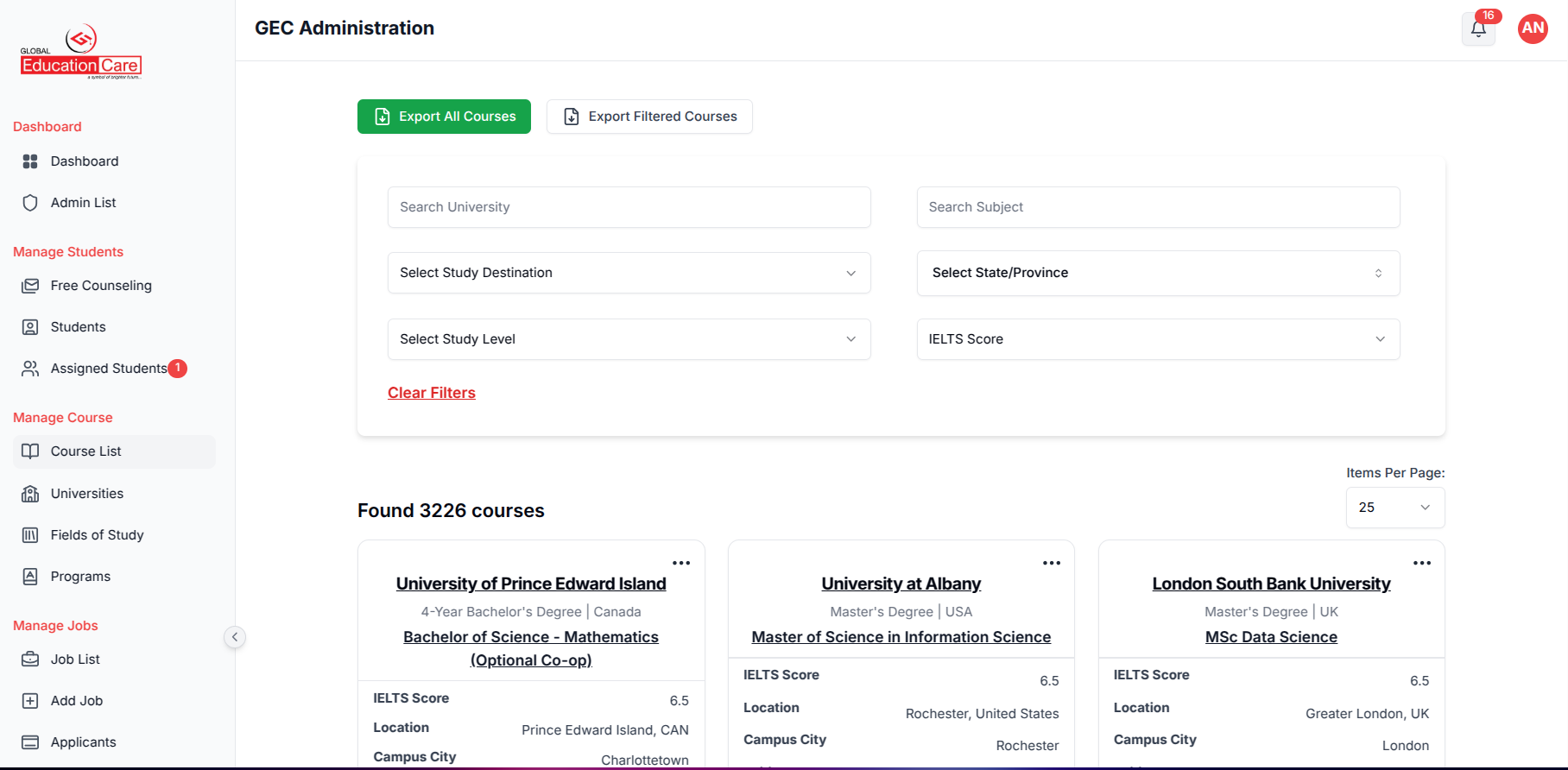Image resolution: width=1568 pixels, height=770 pixels.
Task: Open options menu for Prince Edward Island card
Action: [681, 563]
